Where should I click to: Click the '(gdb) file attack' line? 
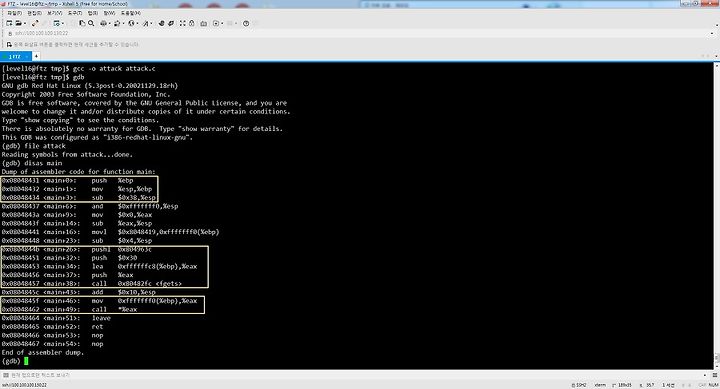click(x=34, y=146)
